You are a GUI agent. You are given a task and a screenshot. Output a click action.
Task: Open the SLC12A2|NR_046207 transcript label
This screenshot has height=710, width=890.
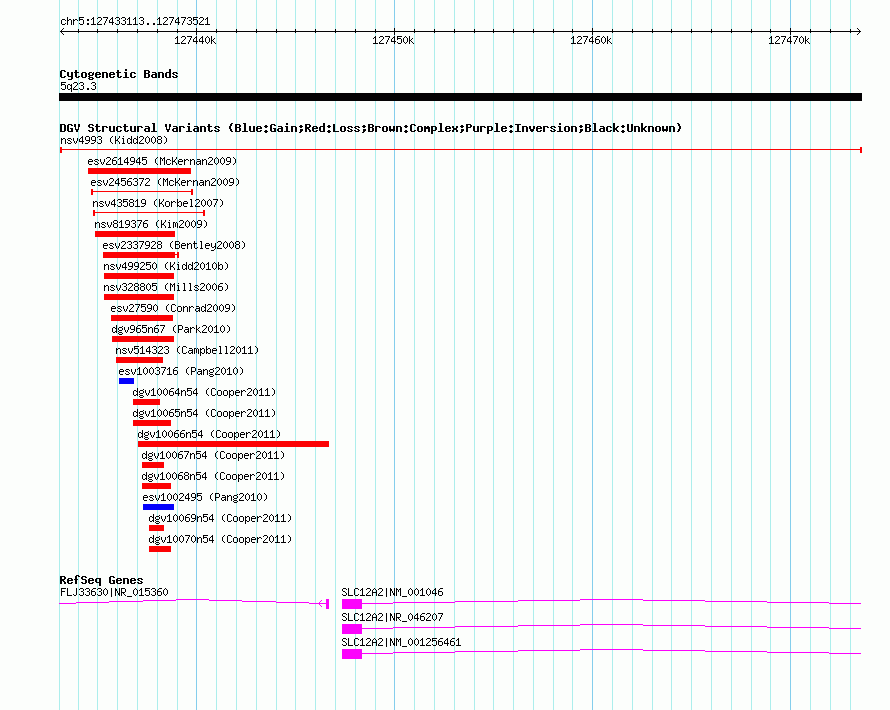coord(392,617)
